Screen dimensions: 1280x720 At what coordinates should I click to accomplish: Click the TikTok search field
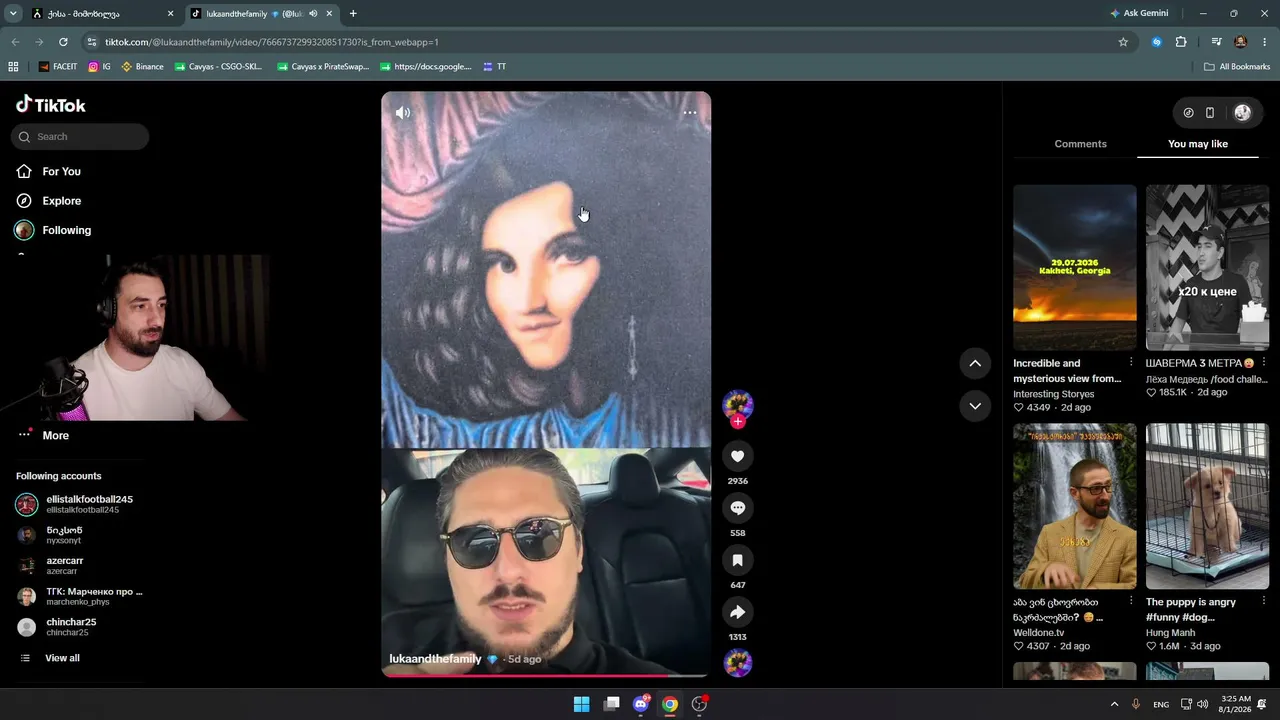pos(80,137)
